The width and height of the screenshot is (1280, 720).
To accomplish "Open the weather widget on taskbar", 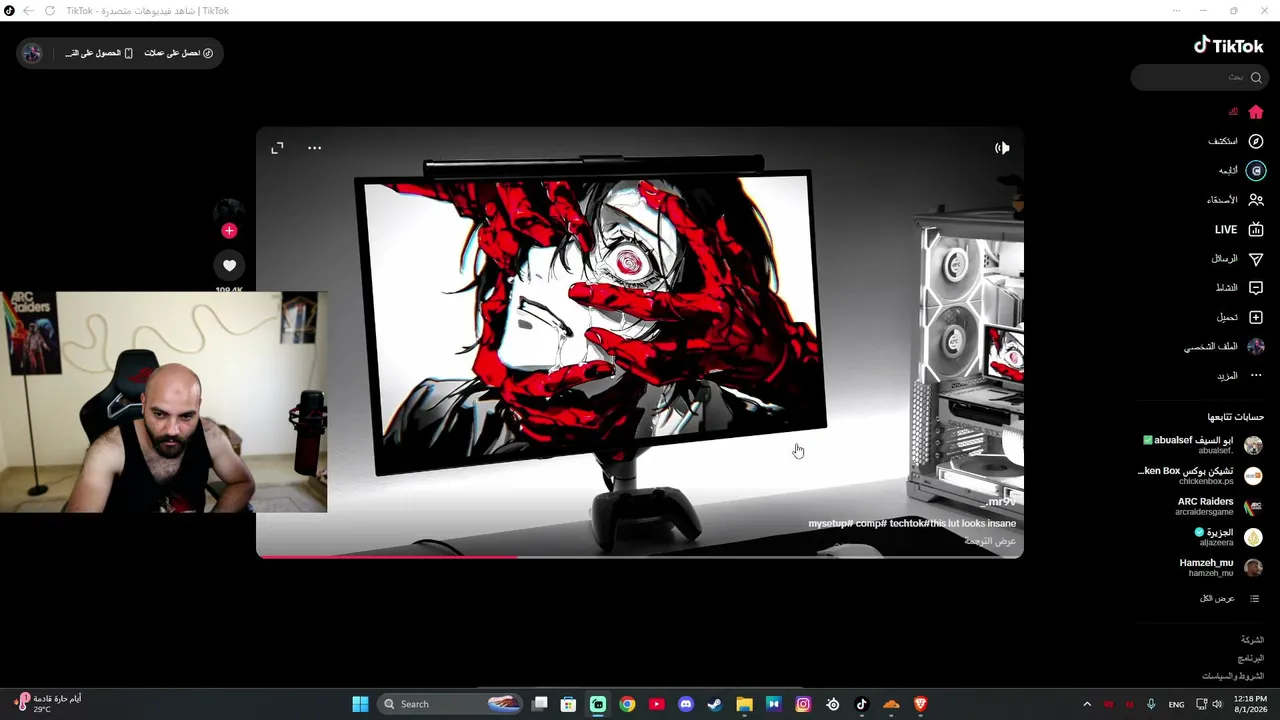I will (x=48, y=704).
